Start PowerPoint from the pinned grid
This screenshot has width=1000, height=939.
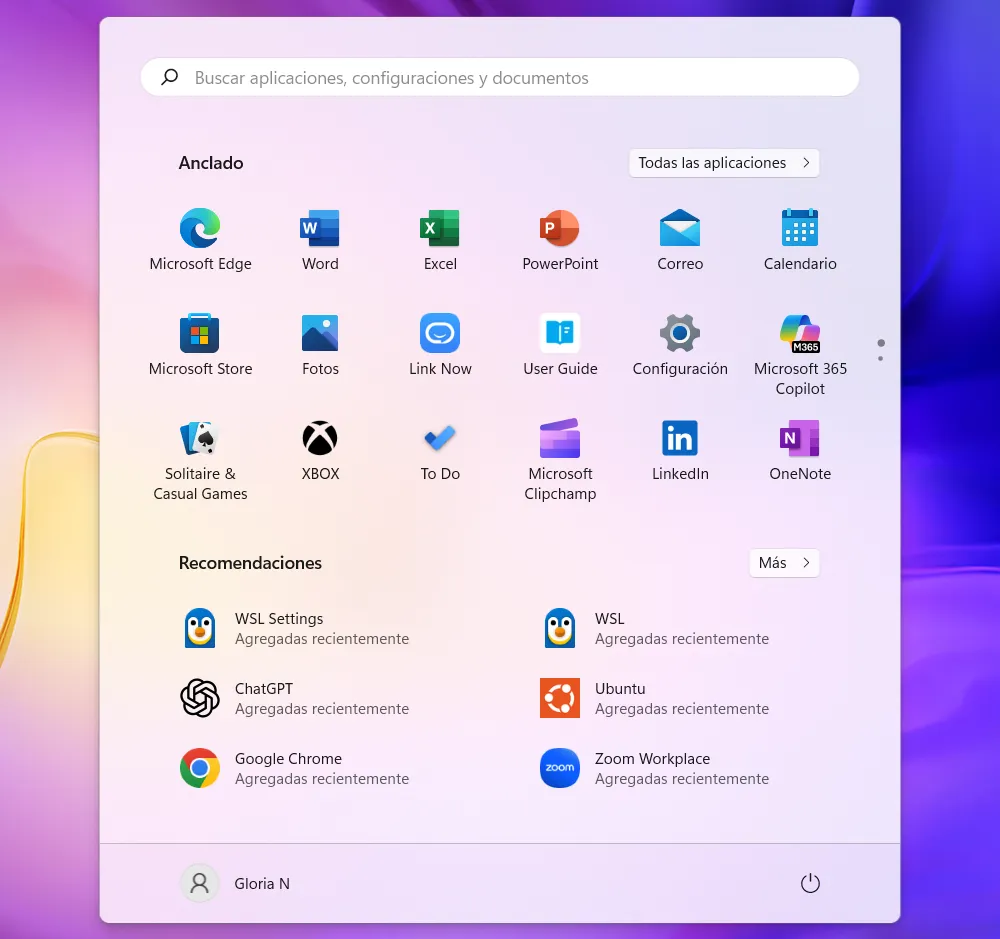(x=560, y=240)
